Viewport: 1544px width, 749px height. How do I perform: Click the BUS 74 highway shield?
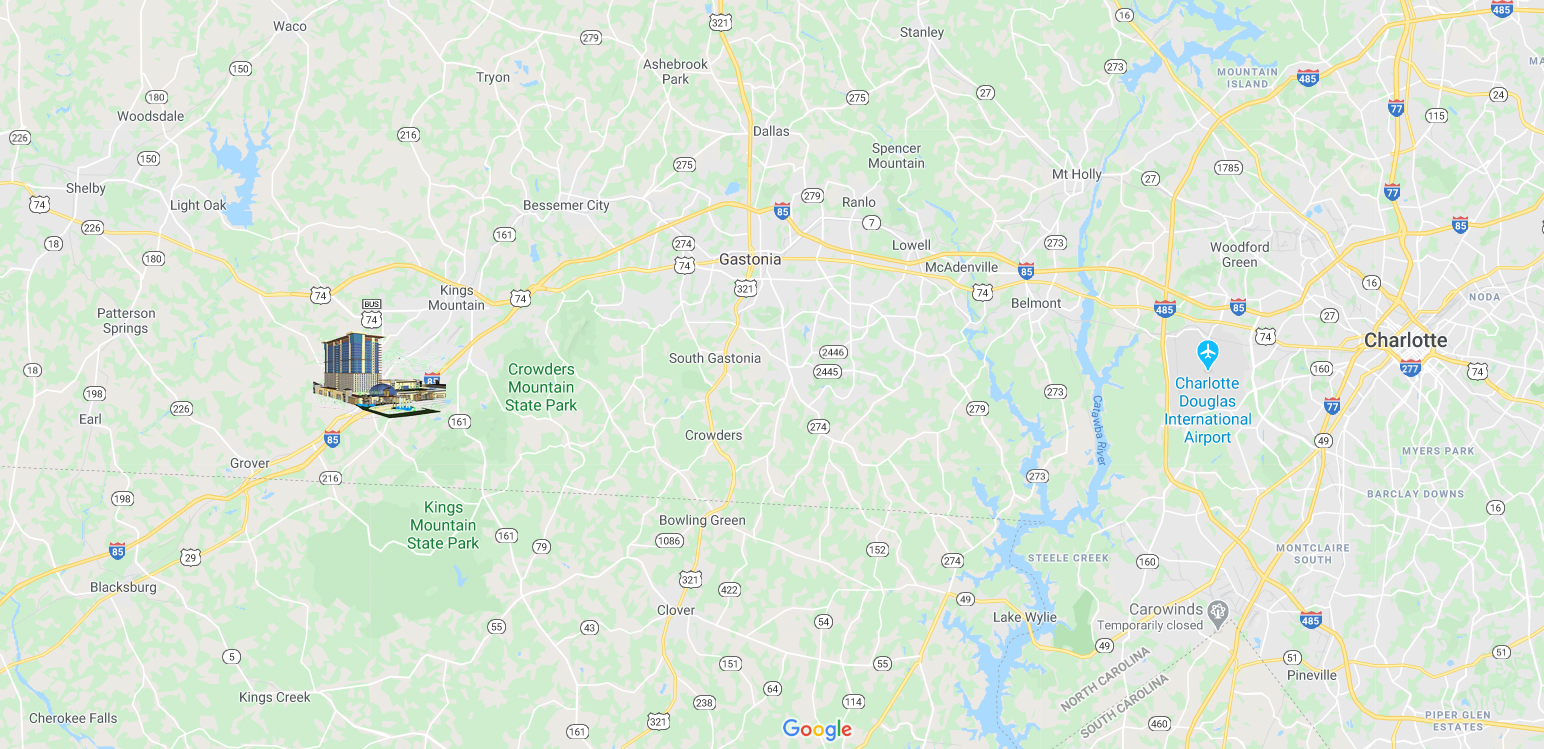click(372, 314)
